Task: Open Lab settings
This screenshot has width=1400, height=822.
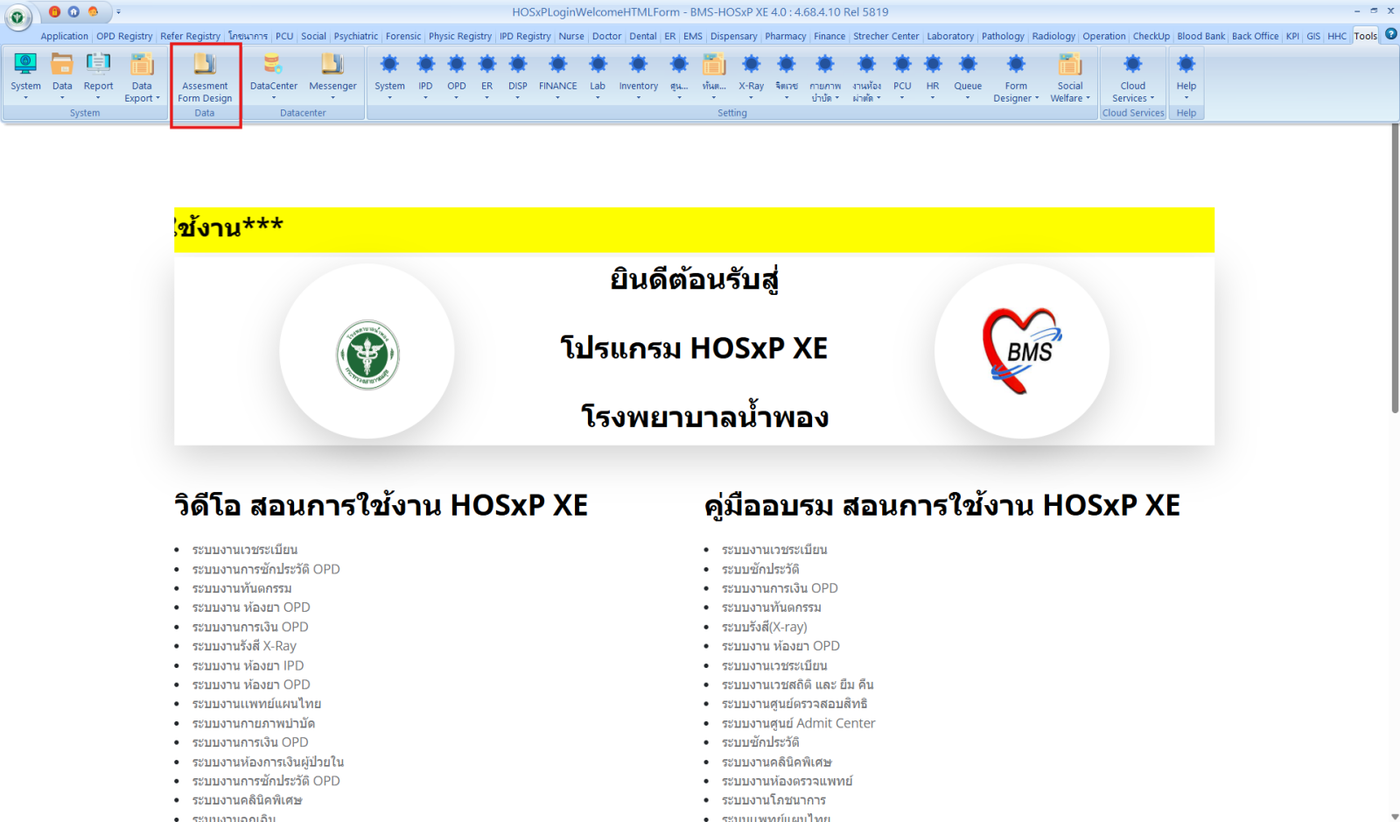Action: coord(598,78)
